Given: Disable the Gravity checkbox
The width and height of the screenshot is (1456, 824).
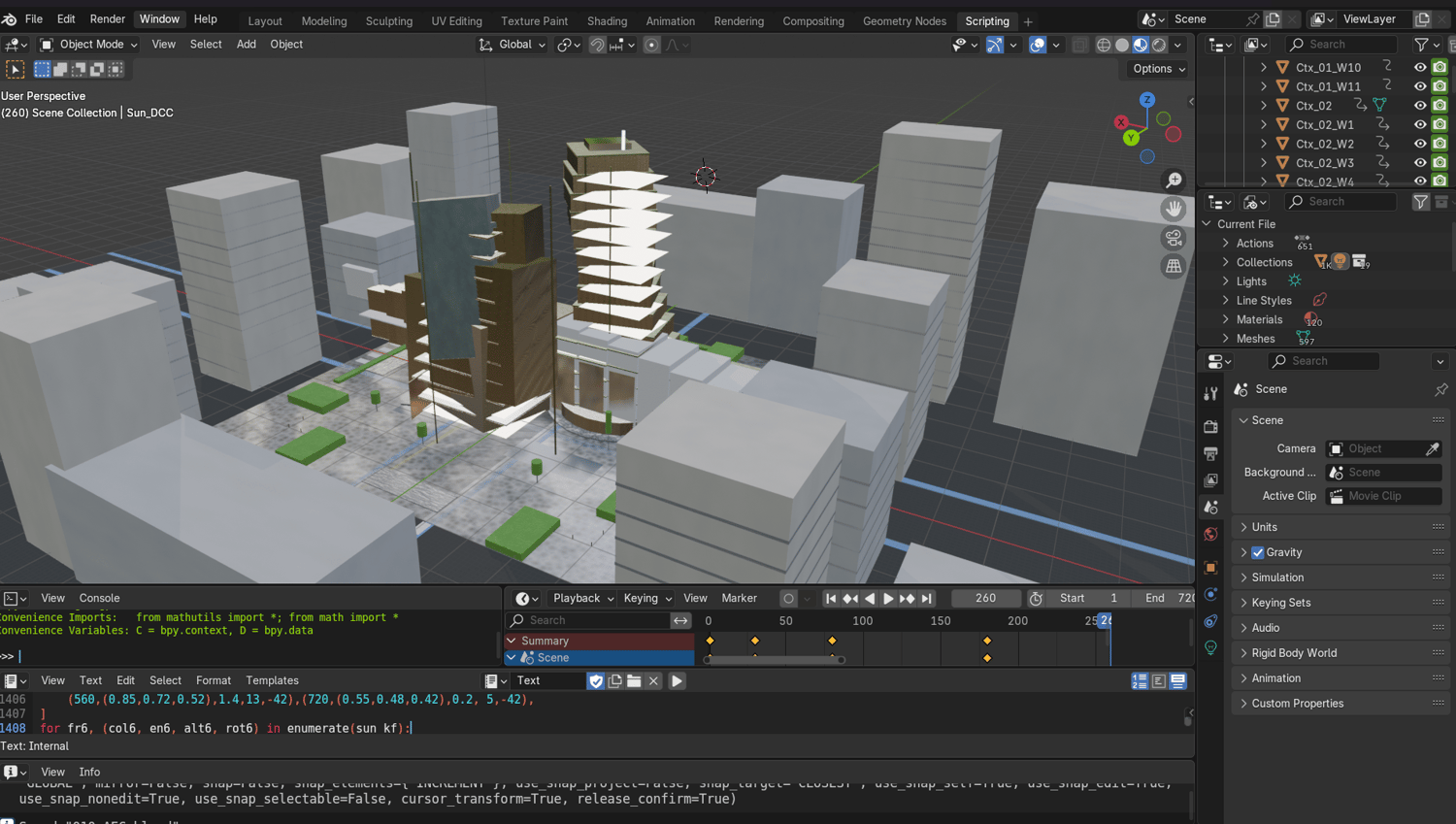Looking at the screenshot, I should tap(1258, 552).
